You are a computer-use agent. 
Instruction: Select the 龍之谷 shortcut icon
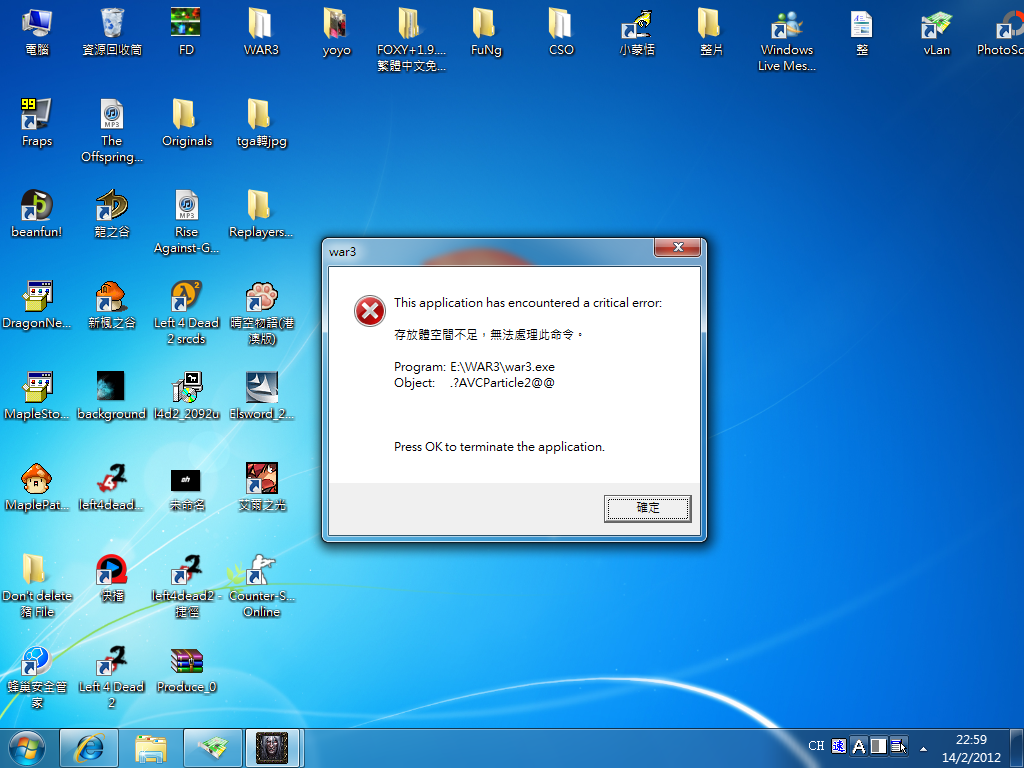click(x=112, y=213)
